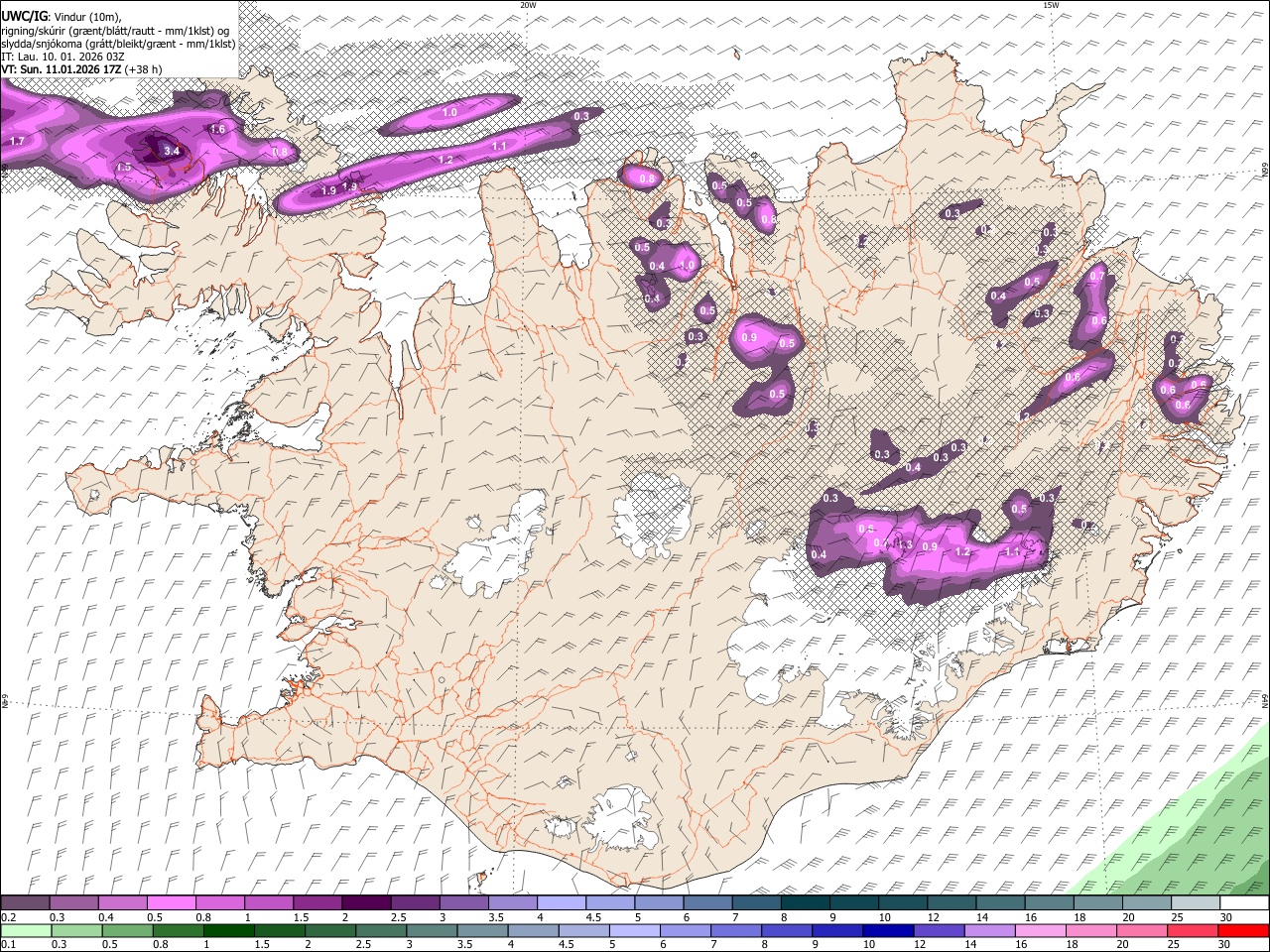This screenshot has width=1270, height=952.
Task: Click the 1.7 precipitation label on map
Action: [x=17, y=142]
